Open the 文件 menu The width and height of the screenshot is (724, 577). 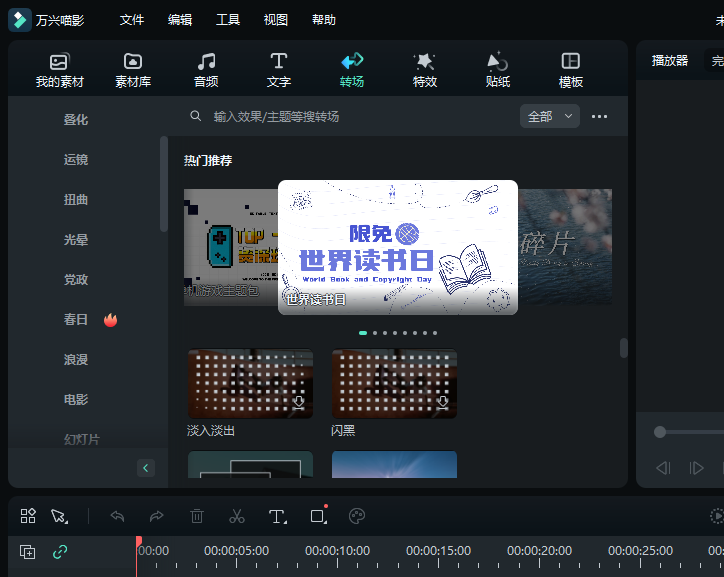tap(132, 20)
